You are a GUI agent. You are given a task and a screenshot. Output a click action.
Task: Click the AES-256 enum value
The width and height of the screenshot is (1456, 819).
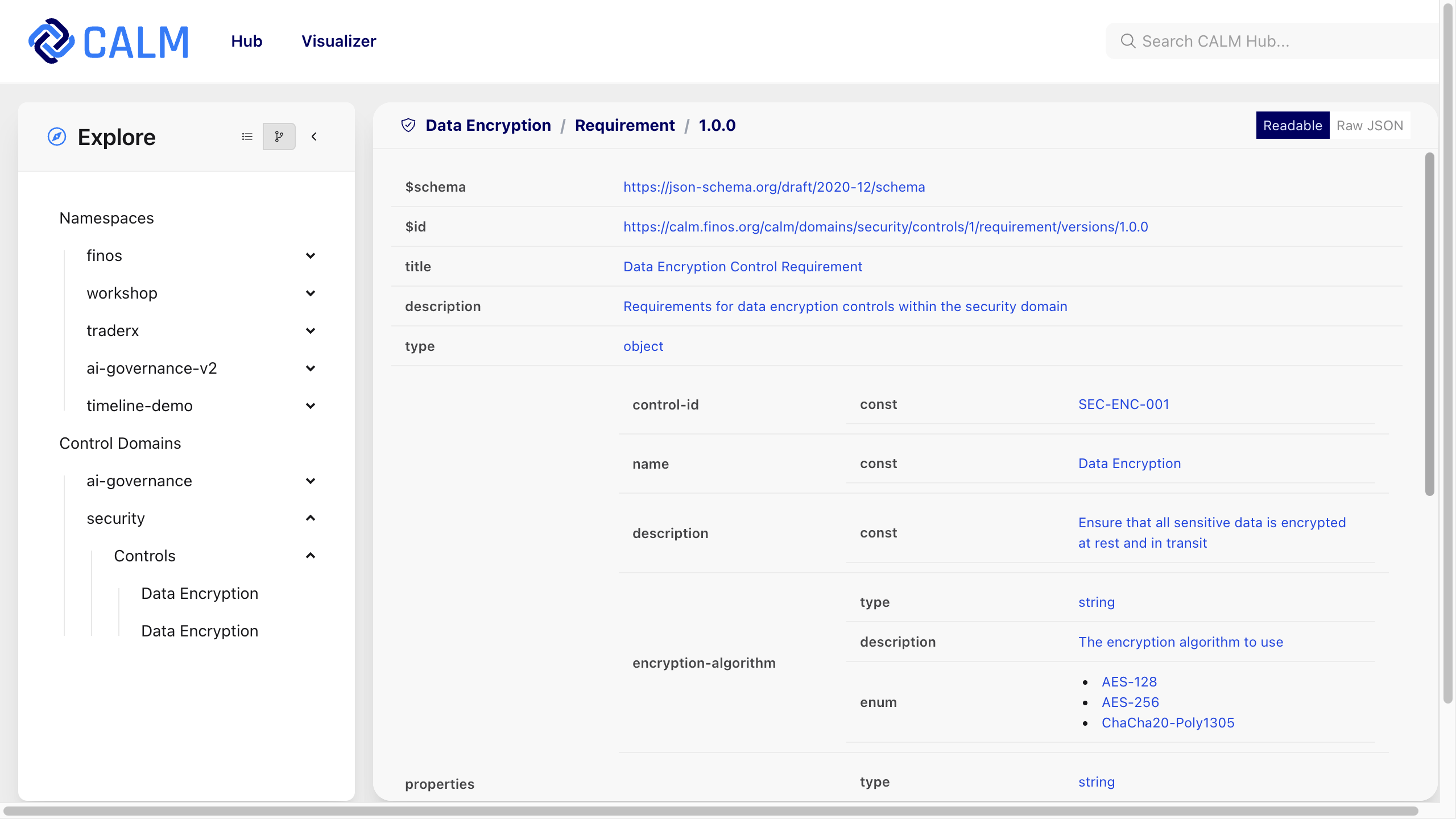(x=1130, y=702)
